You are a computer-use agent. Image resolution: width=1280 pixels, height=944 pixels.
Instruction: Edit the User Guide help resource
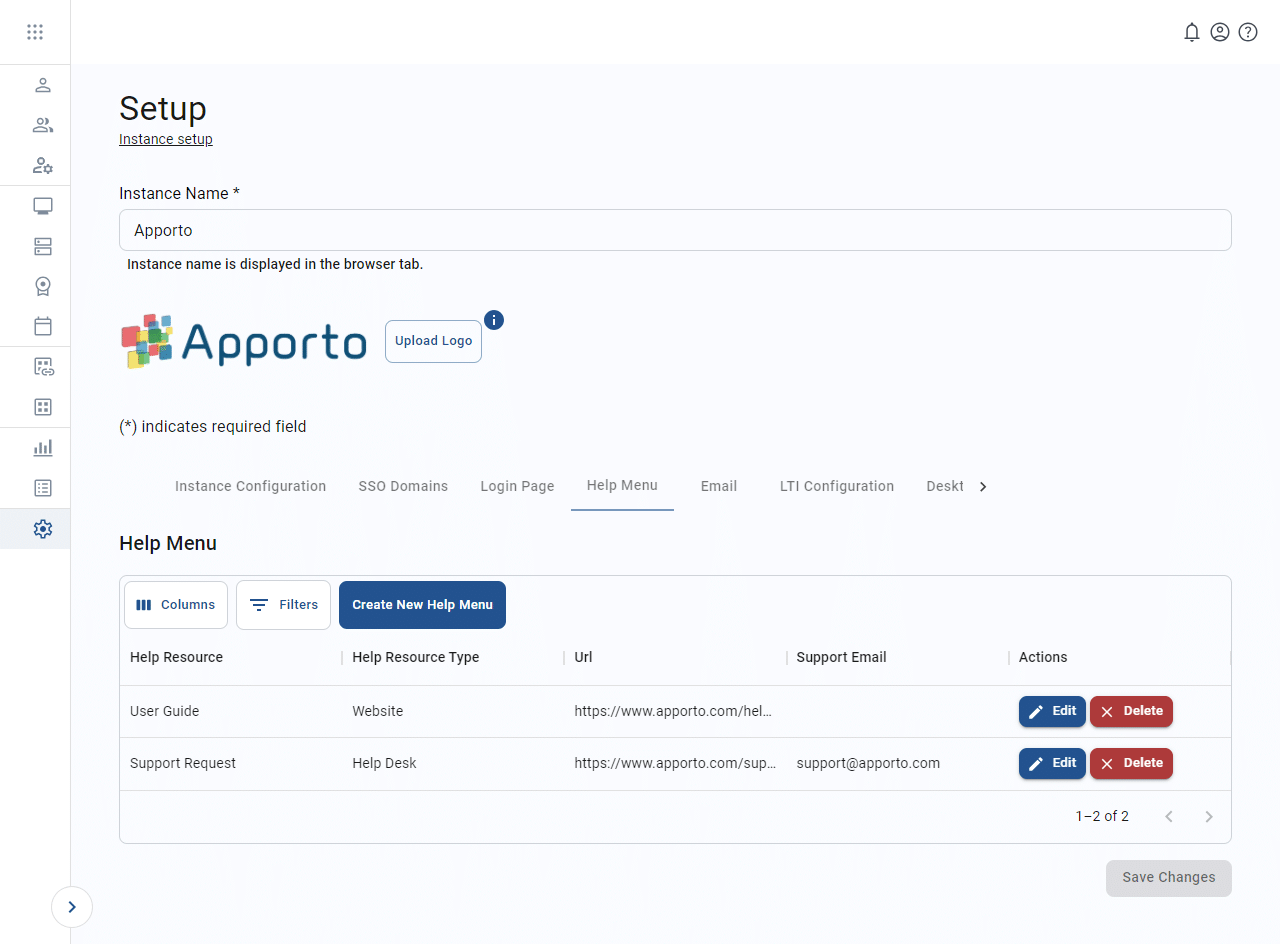(1052, 711)
